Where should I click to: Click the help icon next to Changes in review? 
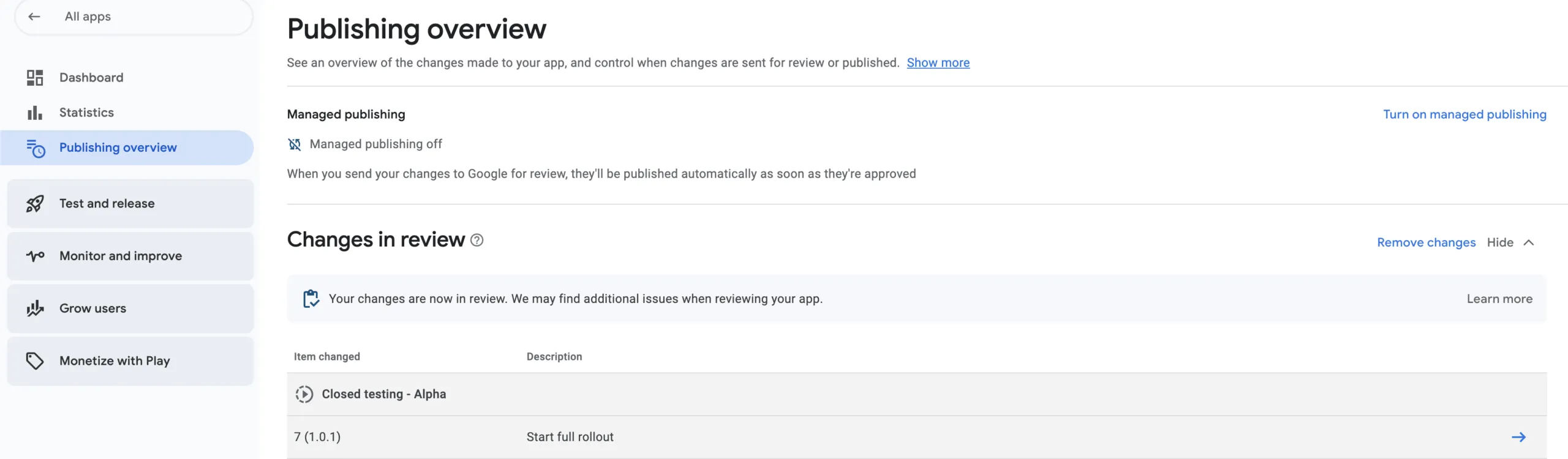(477, 241)
